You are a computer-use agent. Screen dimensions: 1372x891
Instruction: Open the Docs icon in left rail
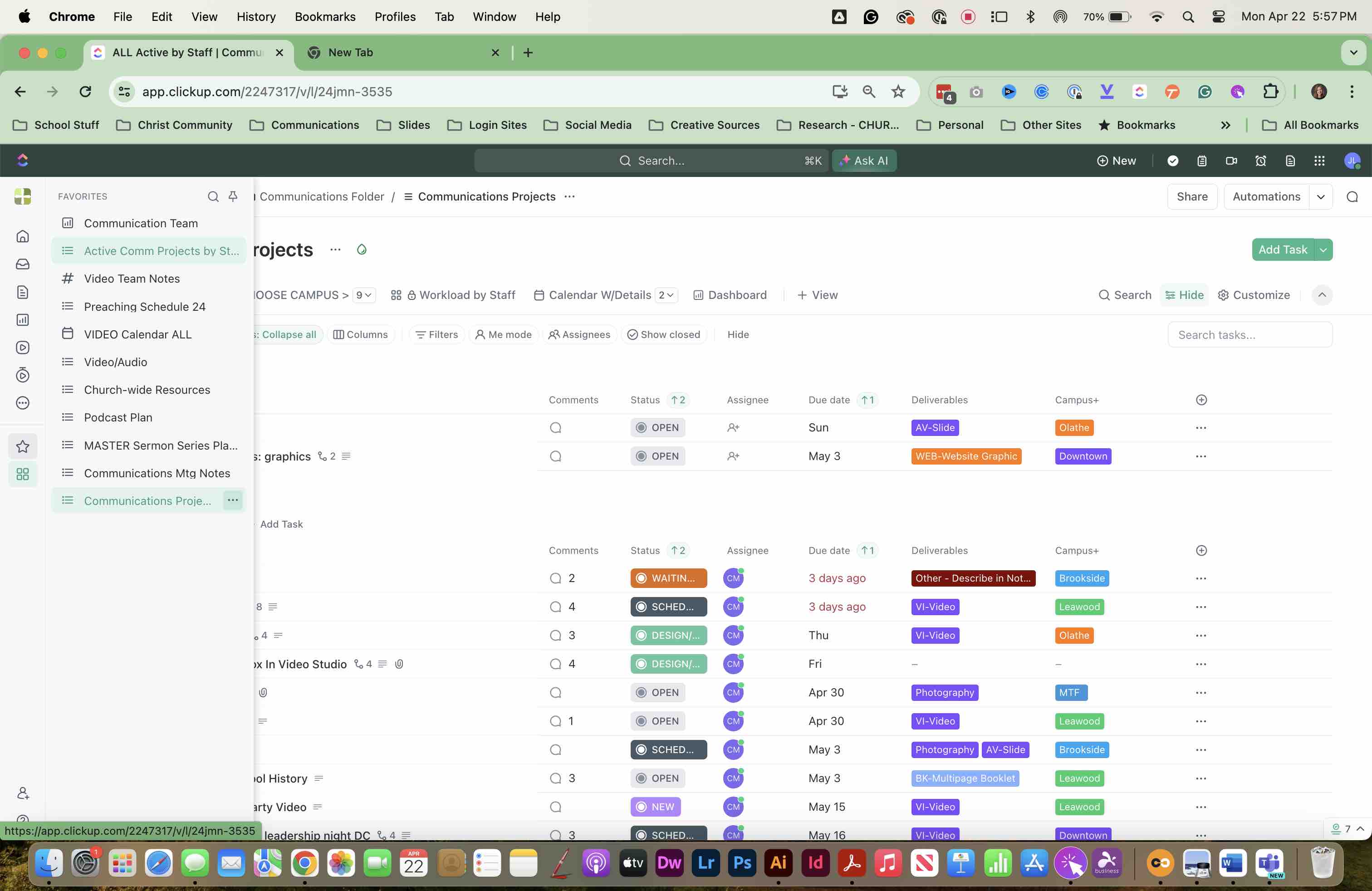tap(23, 292)
